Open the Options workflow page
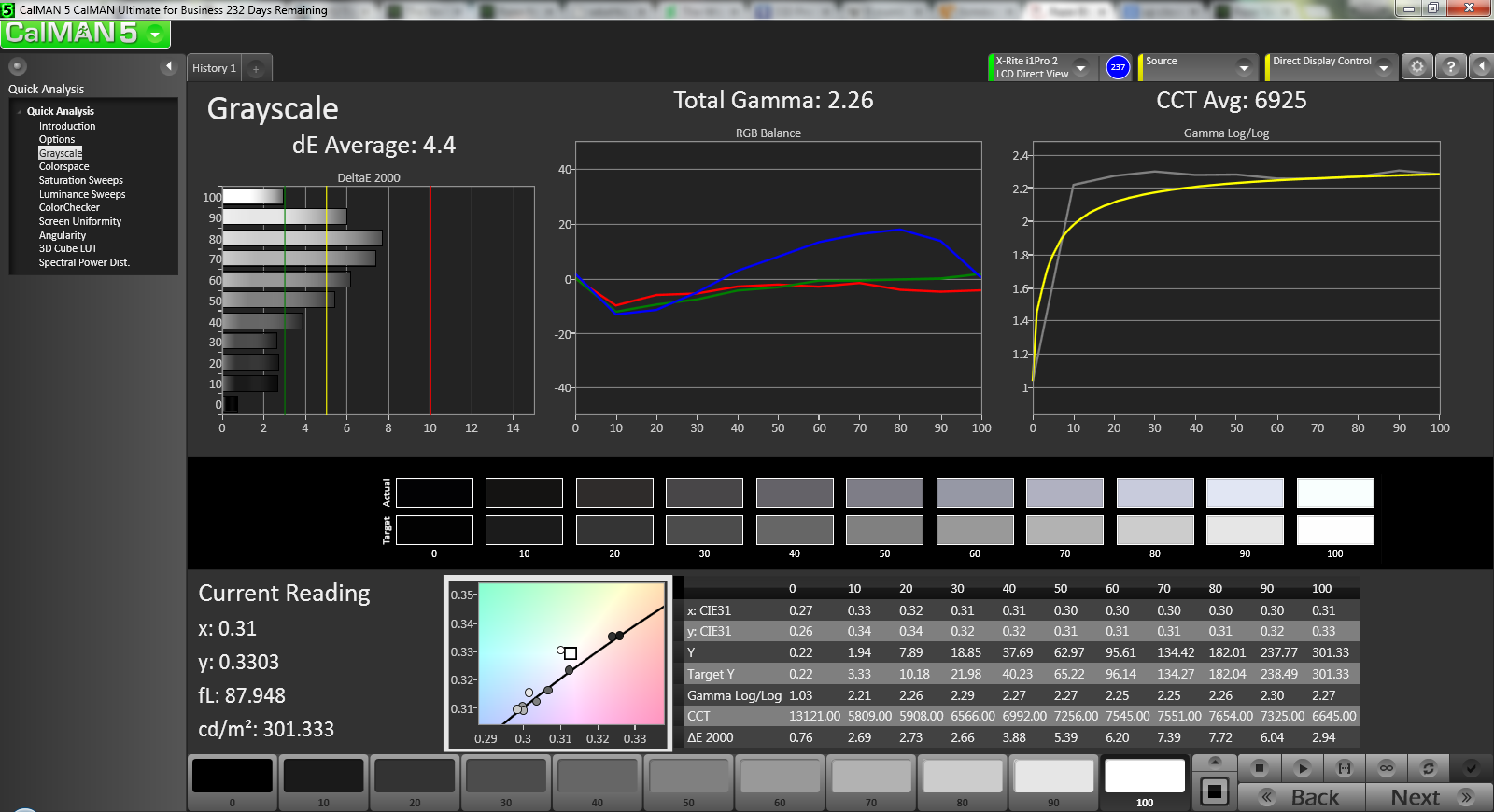Image resolution: width=1494 pixels, height=812 pixels. (57, 139)
